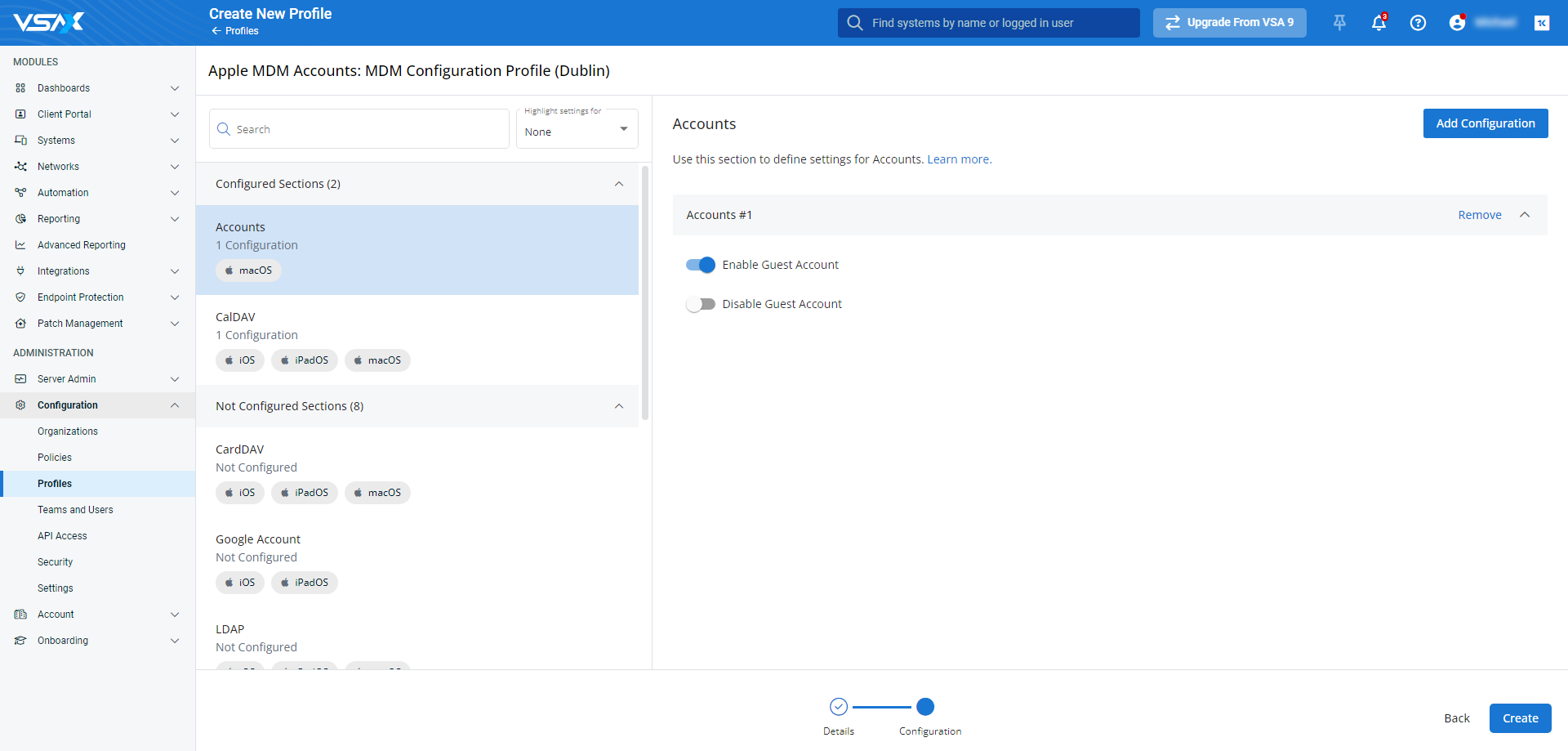1568x751 pixels.
Task: Click the back arrow to Profiles
Action: click(x=216, y=31)
